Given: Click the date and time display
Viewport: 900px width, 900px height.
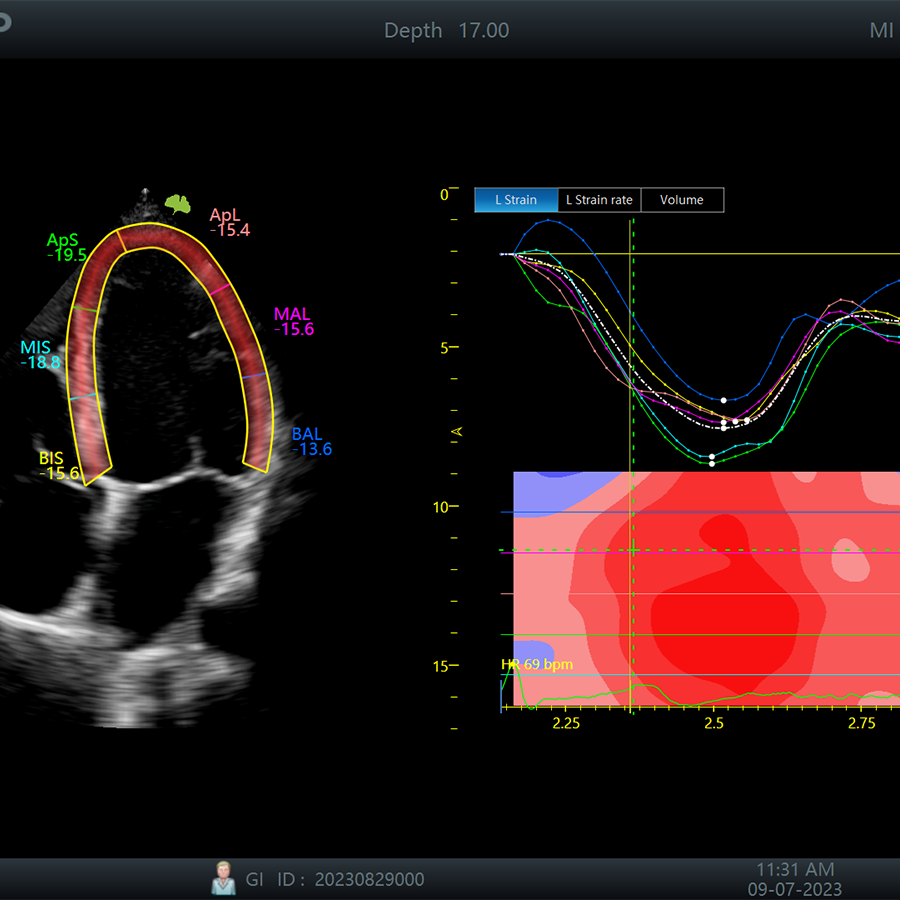Looking at the screenshot, I should pyautogui.click(x=794, y=879).
